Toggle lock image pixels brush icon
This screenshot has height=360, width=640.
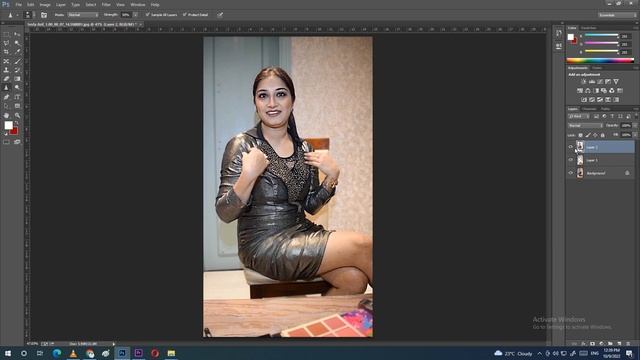(588, 135)
